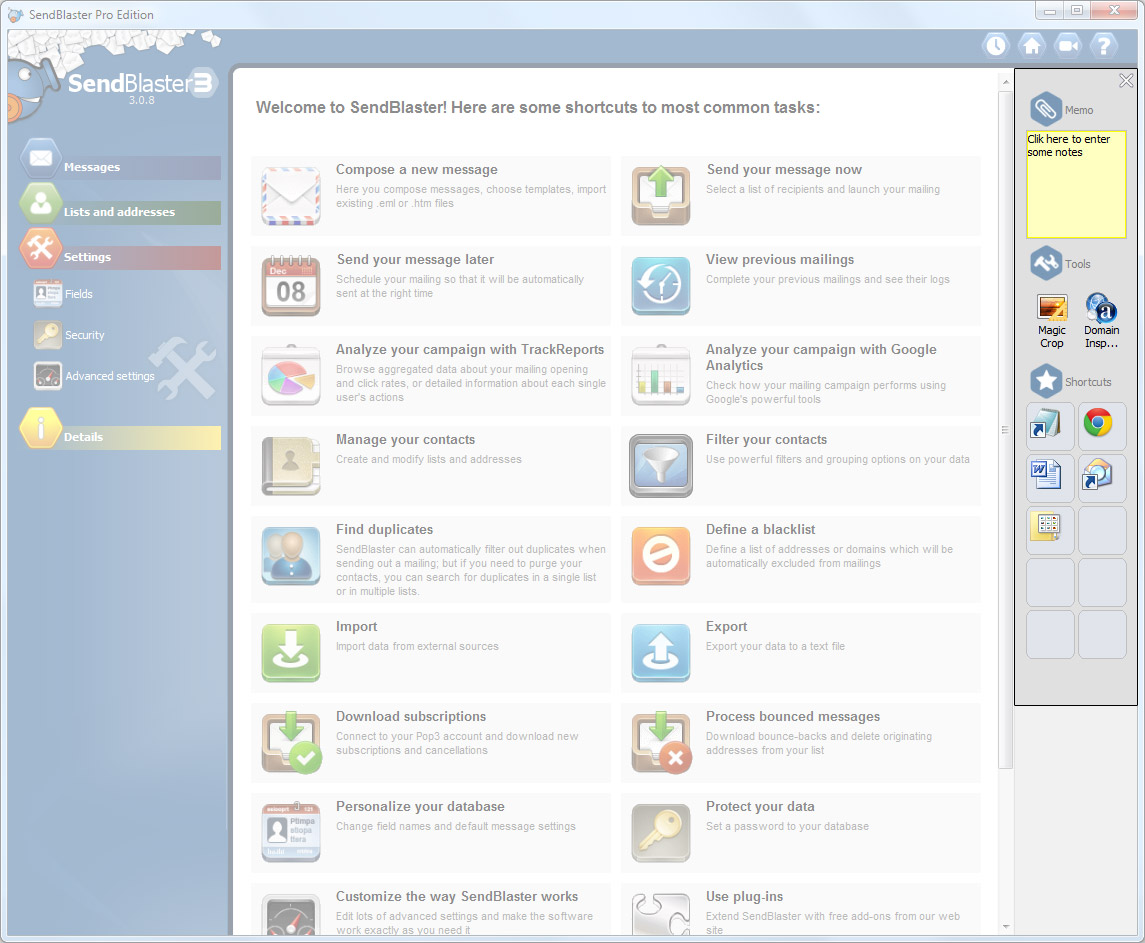
Task: Click the Compose a new message envelope icon
Action: pos(291,196)
